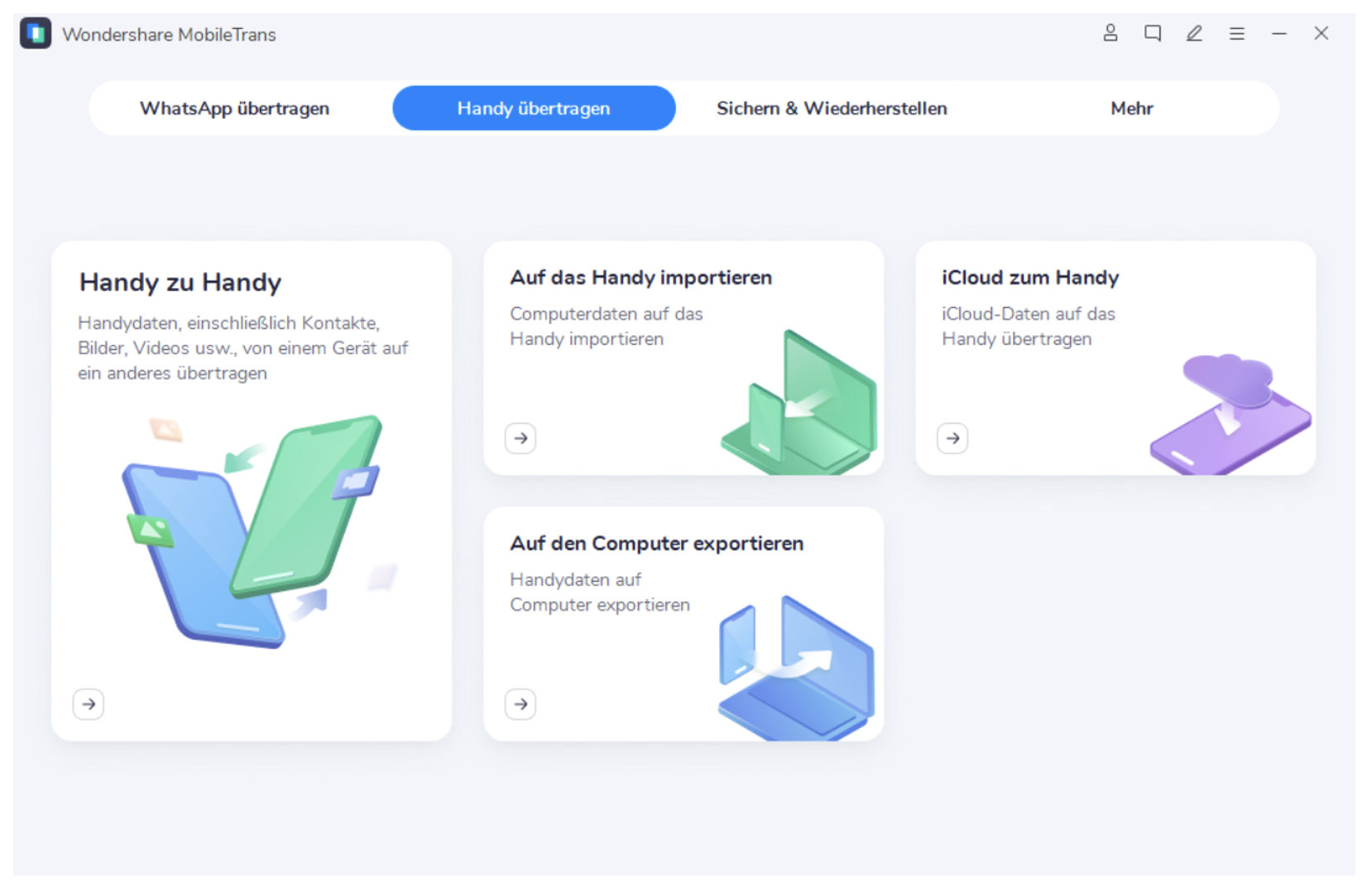Open the Mehr tab
The width and height of the screenshot is (1372, 887).
point(1131,108)
